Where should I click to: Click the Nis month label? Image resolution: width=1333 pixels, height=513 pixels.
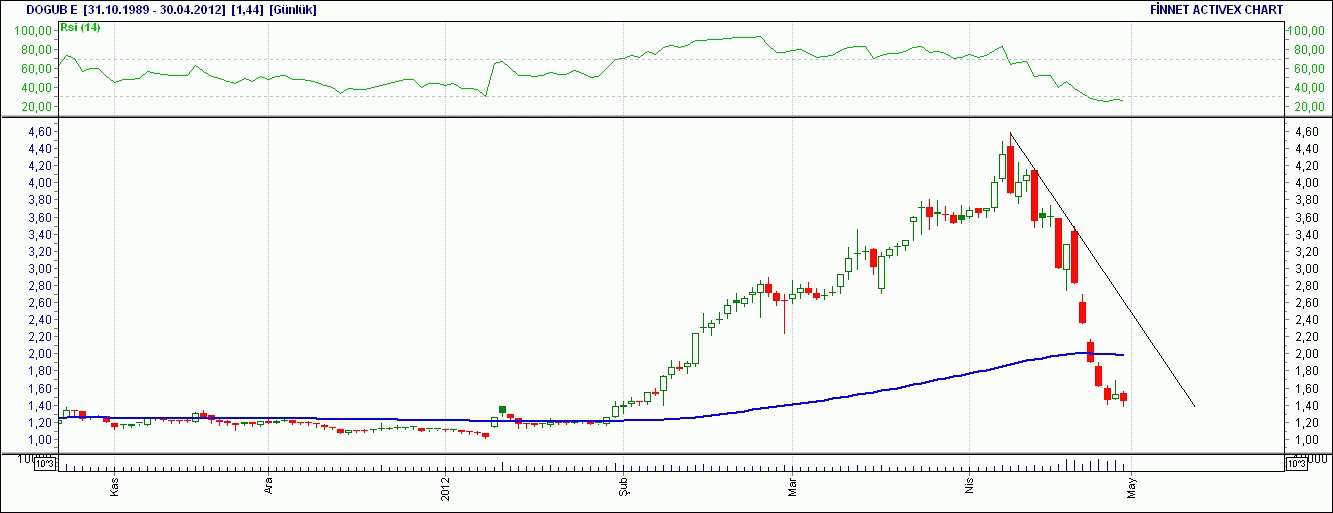coord(968,488)
